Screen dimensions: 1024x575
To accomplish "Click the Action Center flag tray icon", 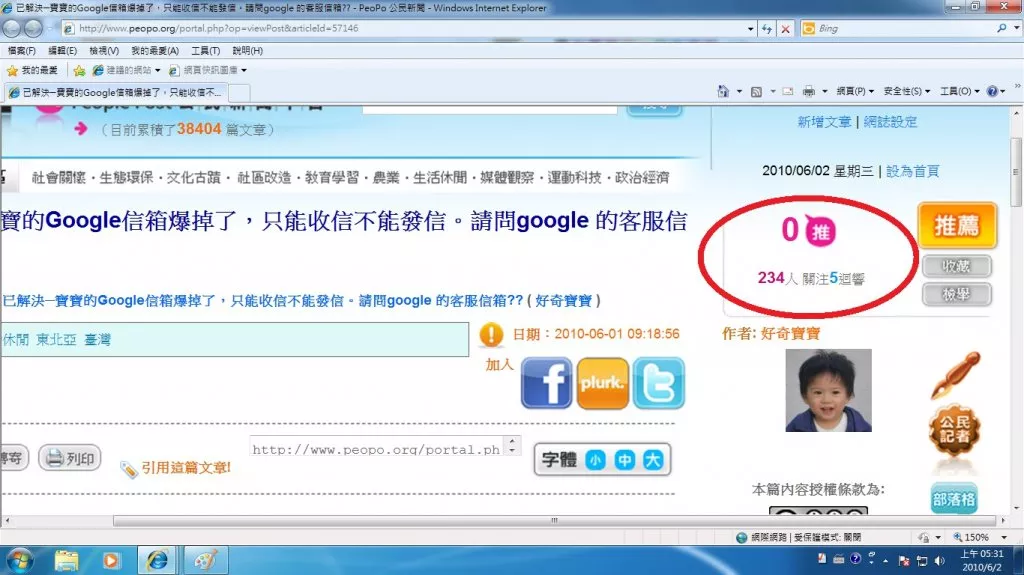I will pos(904,561).
